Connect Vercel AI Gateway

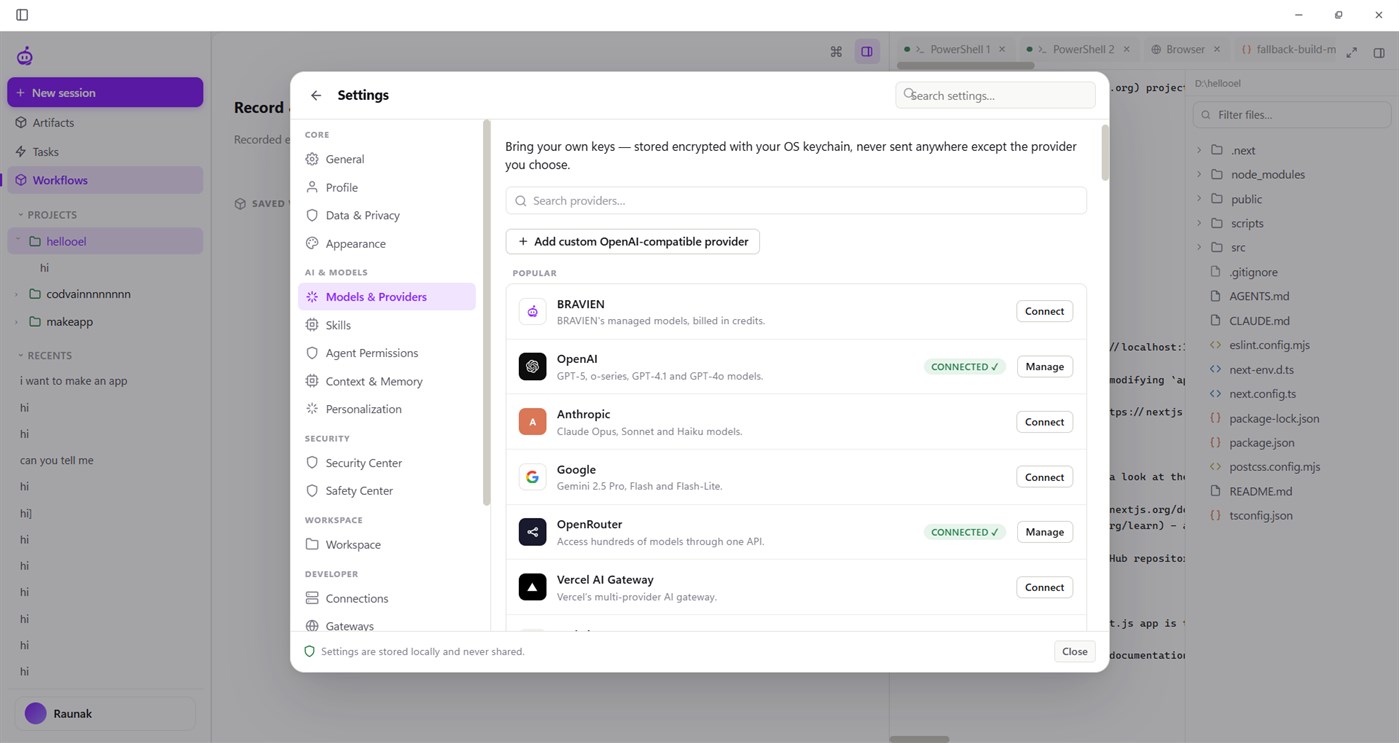[1044, 587]
